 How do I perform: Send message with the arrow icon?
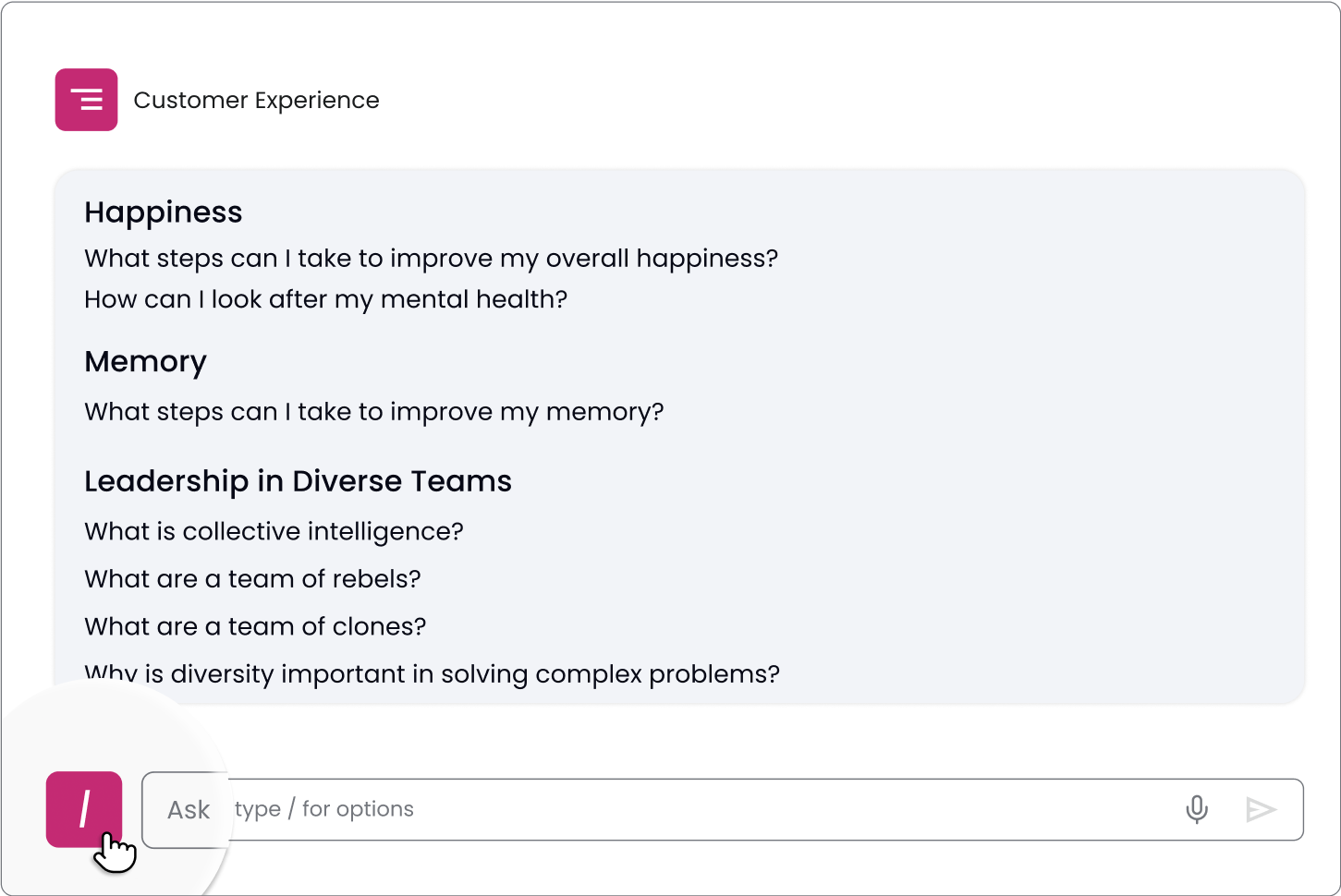pos(1261,809)
